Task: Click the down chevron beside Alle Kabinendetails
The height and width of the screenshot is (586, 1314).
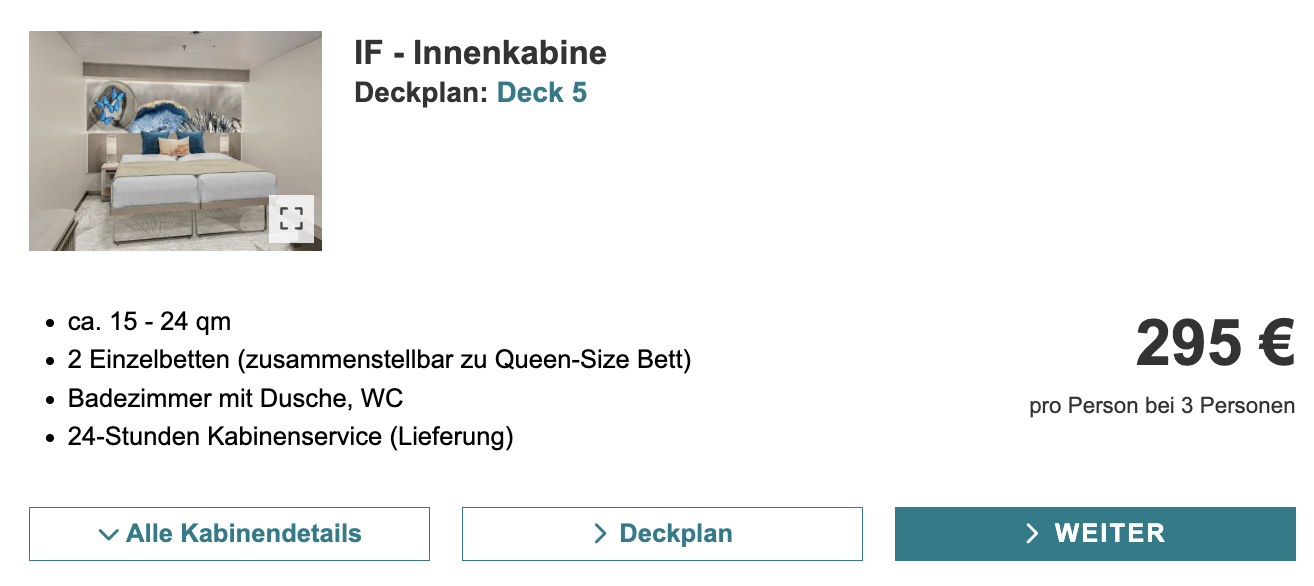Action: [109, 534]
